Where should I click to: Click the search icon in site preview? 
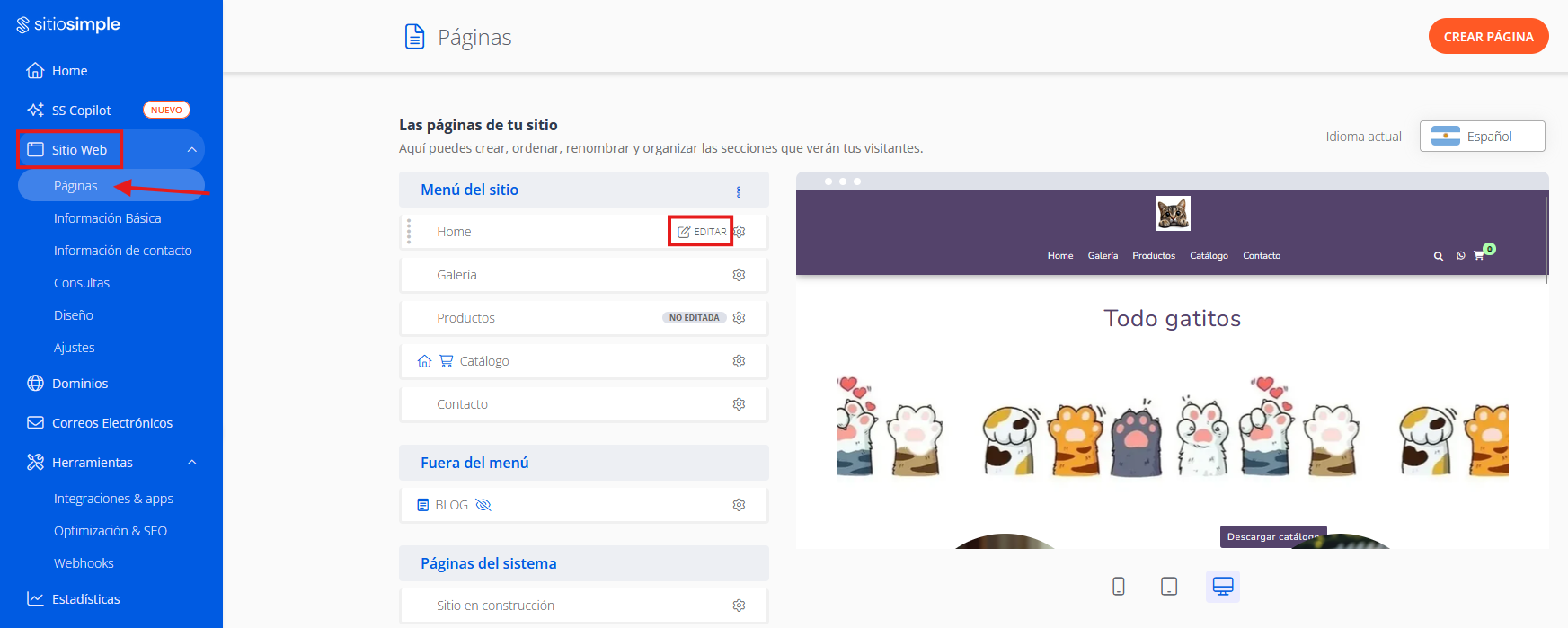(x=1439, y=256)
